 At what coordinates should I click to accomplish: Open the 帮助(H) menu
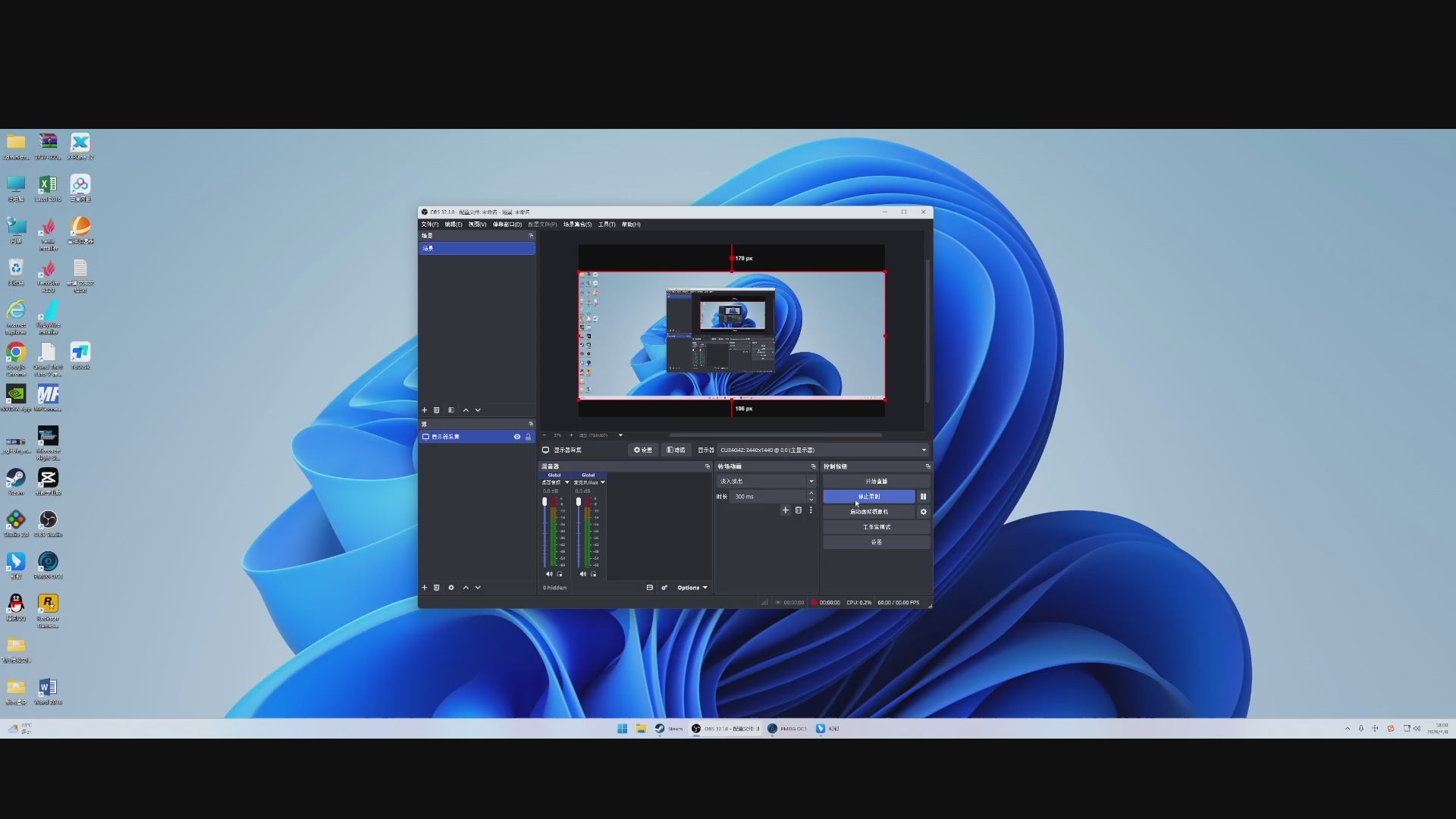click(631, 224)
